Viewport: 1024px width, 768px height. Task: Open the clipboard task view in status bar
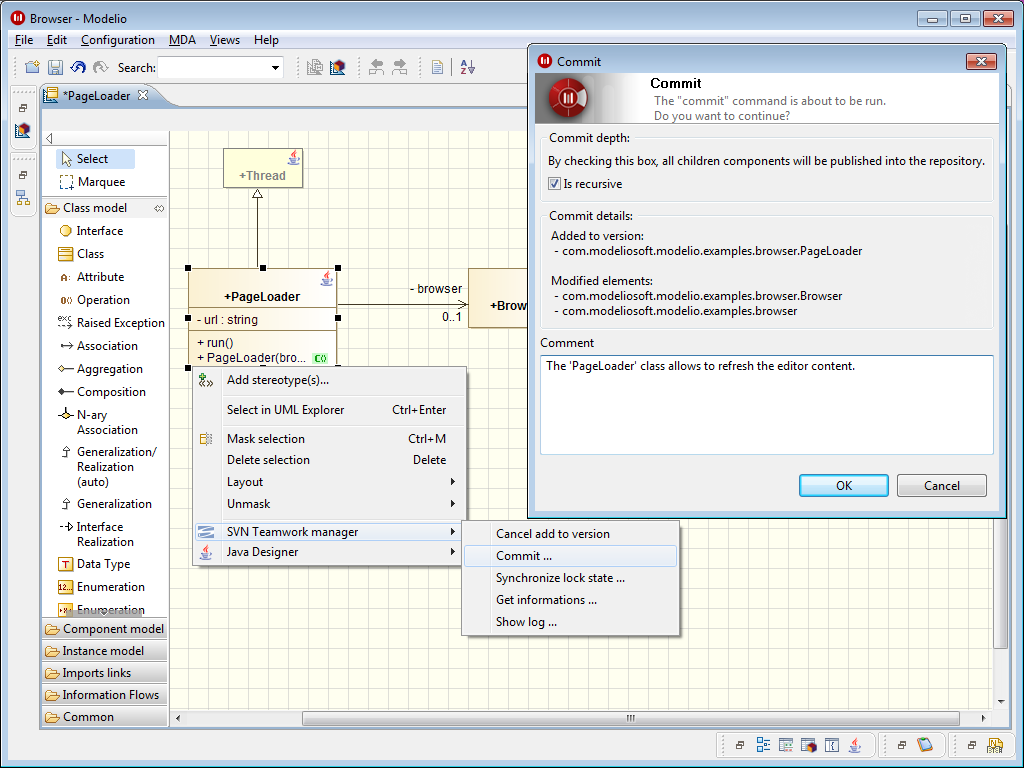click(x=925, y=744)
